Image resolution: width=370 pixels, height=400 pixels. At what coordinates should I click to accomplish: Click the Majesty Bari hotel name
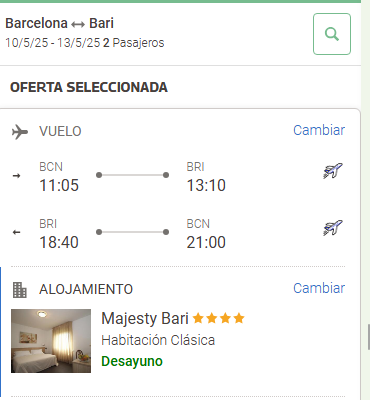click(x=145, y=318)
